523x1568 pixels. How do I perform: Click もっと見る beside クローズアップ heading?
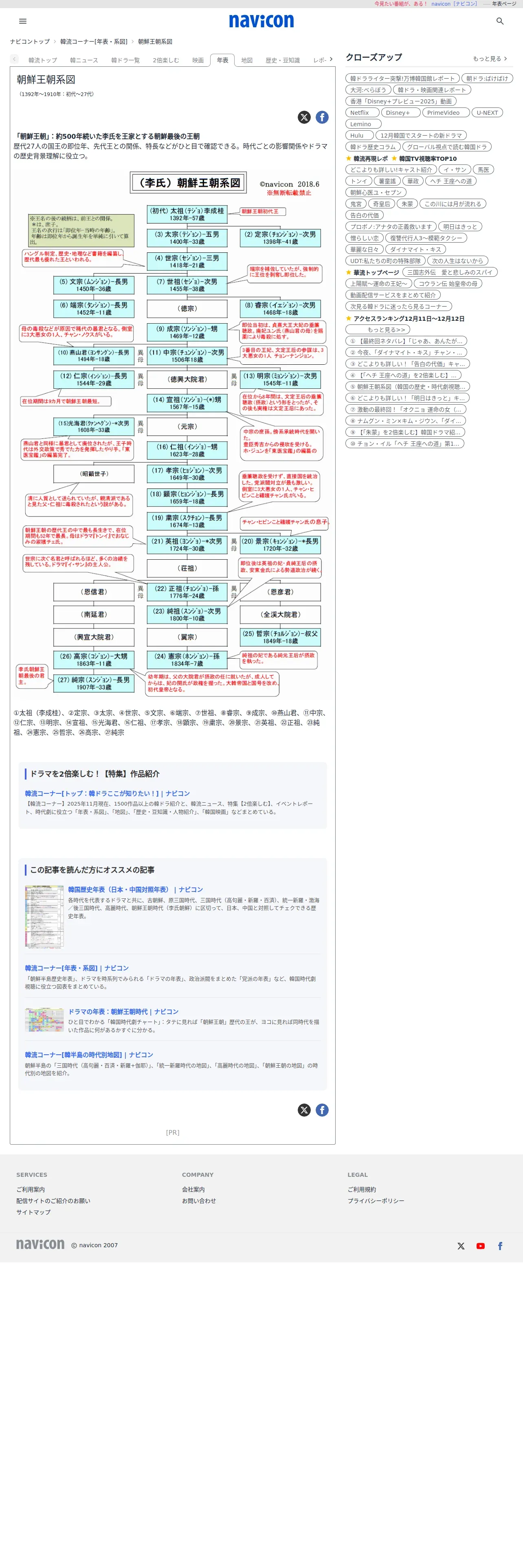pyautogui.click(x=490, y=59)
